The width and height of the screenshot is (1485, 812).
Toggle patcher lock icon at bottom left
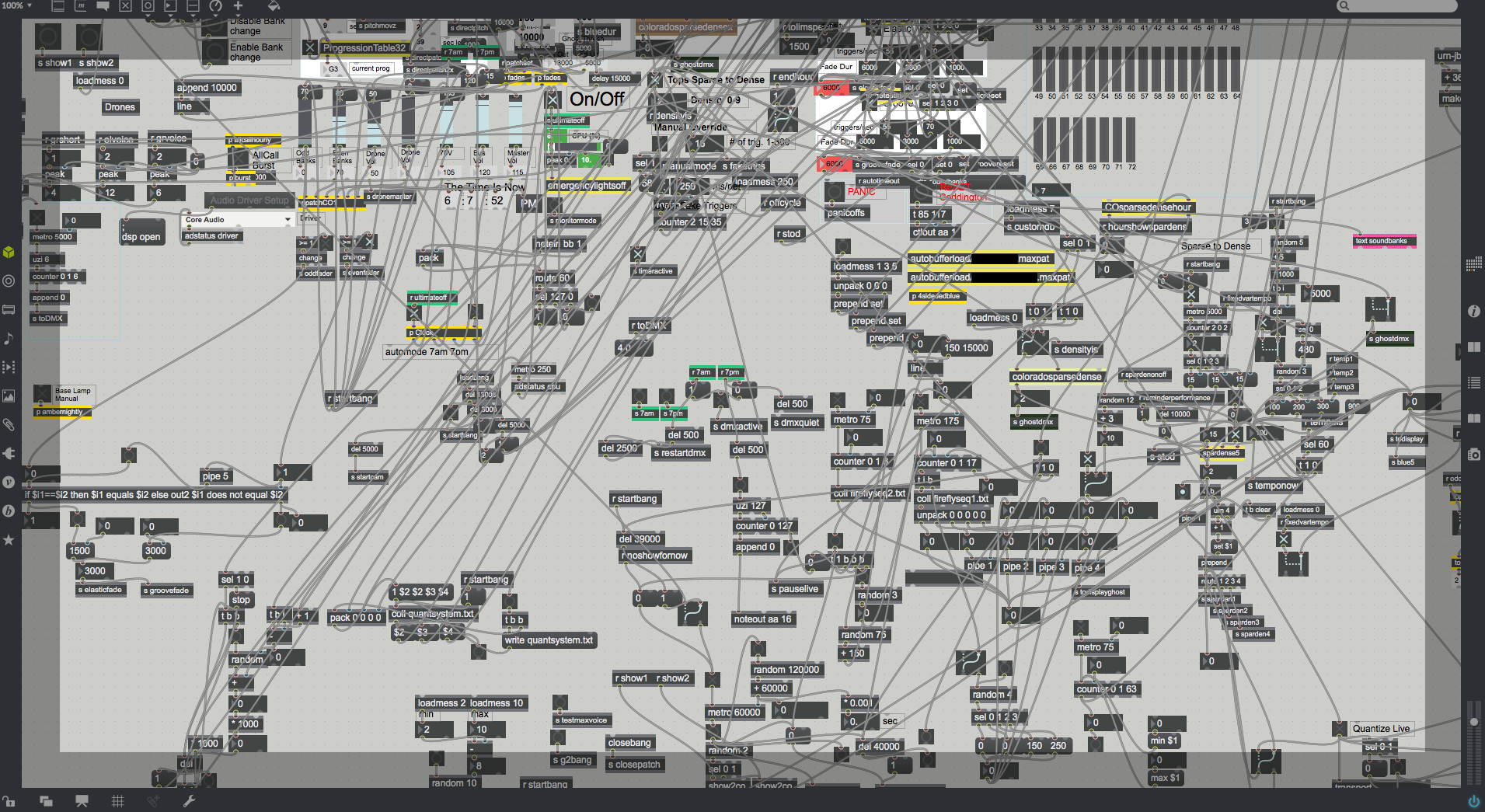click(9, 801)
